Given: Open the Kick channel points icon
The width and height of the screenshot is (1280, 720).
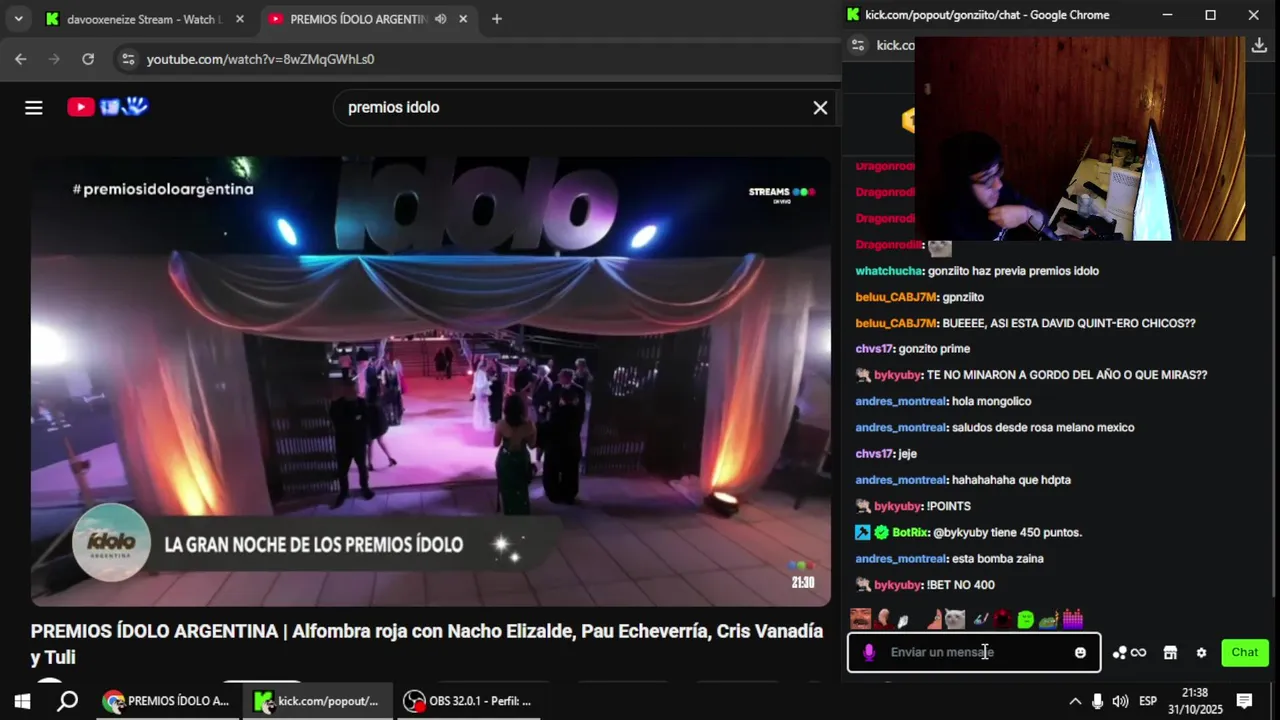Looking at the screenshot, I should click(x=1129, y=652).
